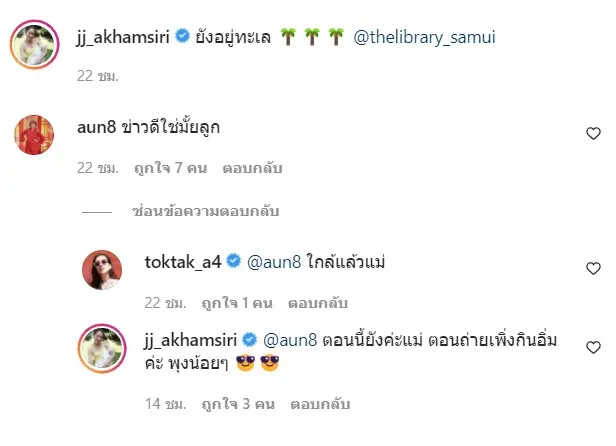Click the @aun8 mention in toktak_a4's reply
This screenshot has height=446, width=616.
274,262
